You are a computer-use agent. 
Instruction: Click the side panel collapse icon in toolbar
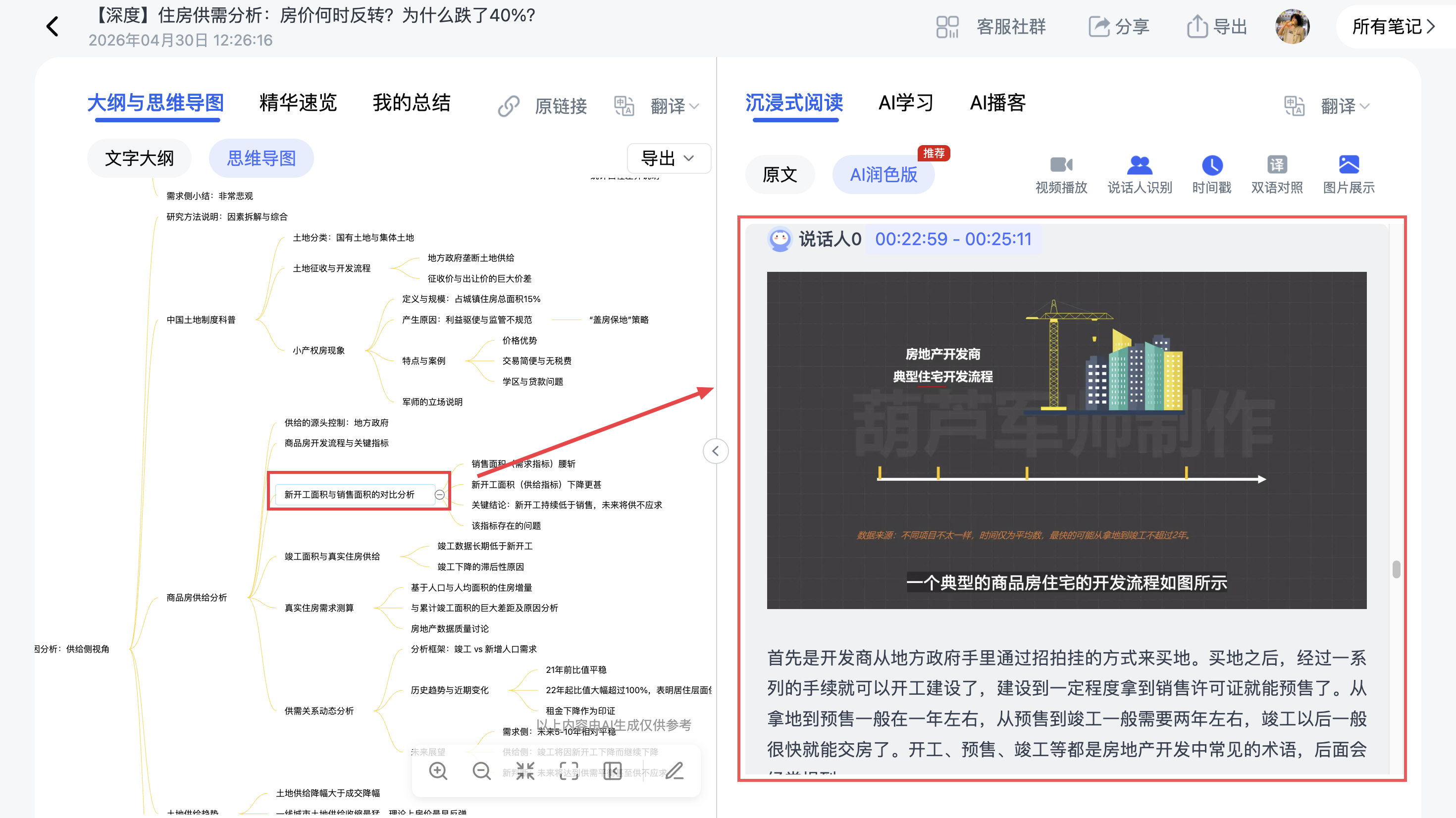click(613, 771)
